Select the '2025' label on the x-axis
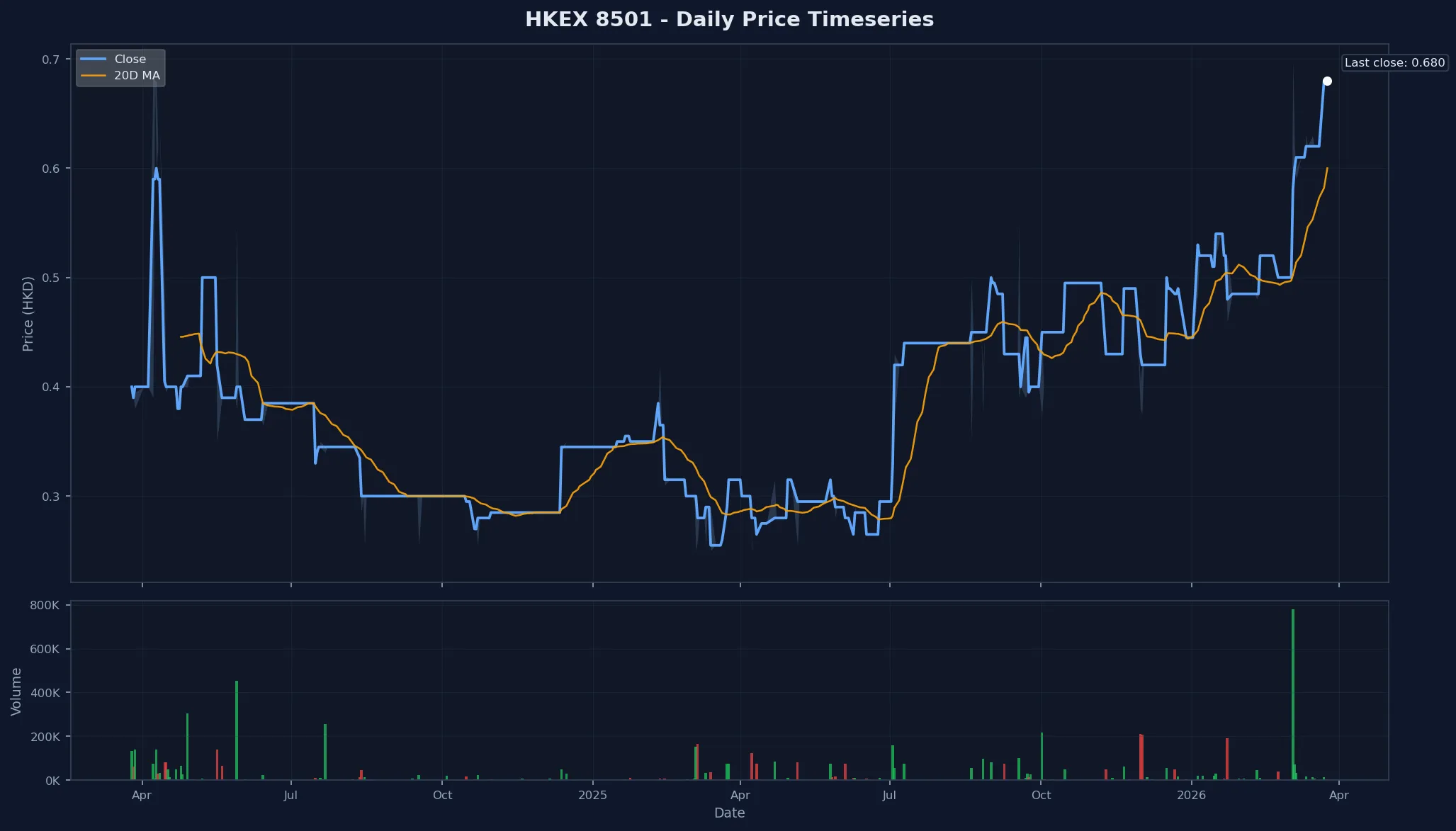 click(x=592, y=795)
